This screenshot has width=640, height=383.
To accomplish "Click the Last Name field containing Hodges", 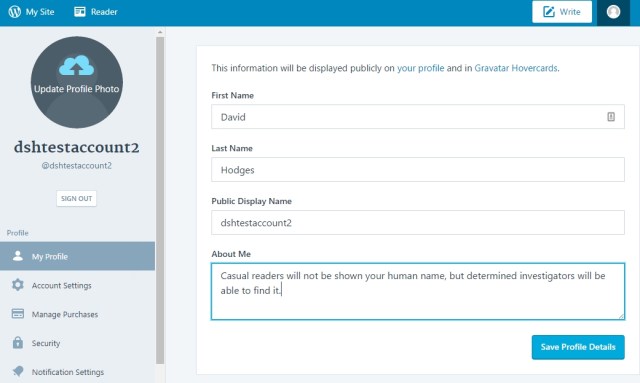I will (418, 169).
